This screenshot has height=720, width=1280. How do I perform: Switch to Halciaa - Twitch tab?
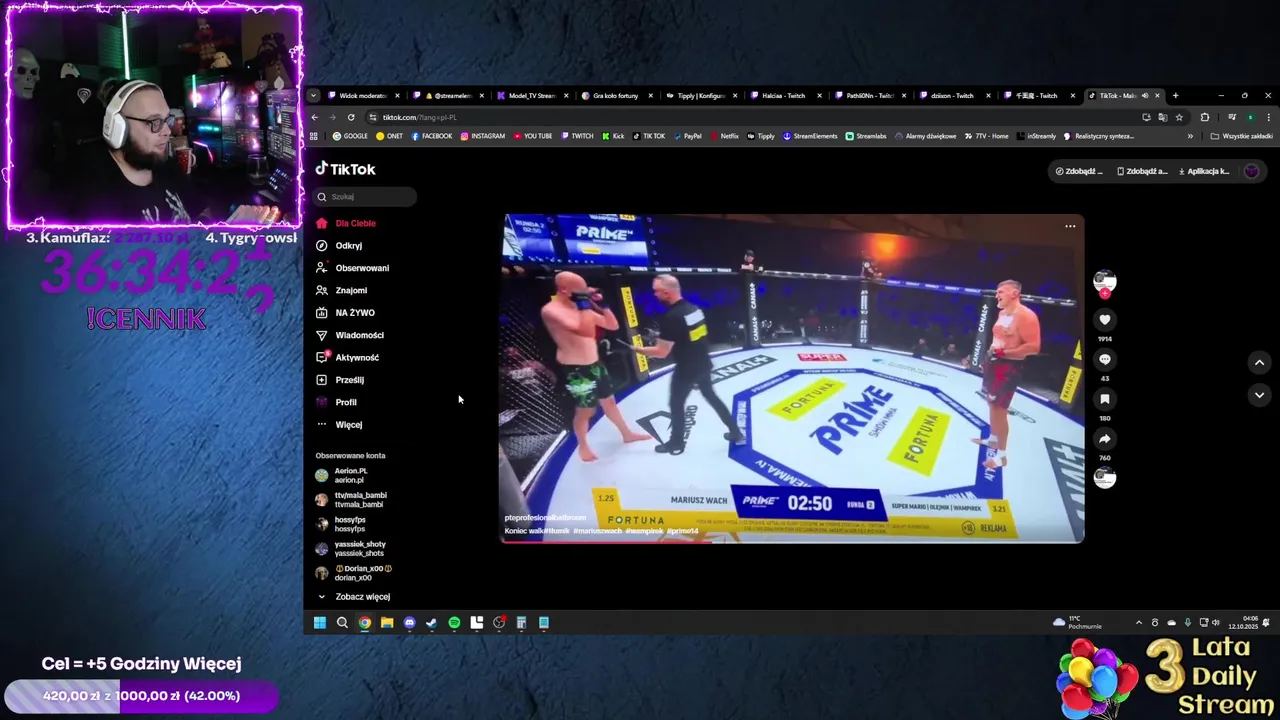pos(784,96)
